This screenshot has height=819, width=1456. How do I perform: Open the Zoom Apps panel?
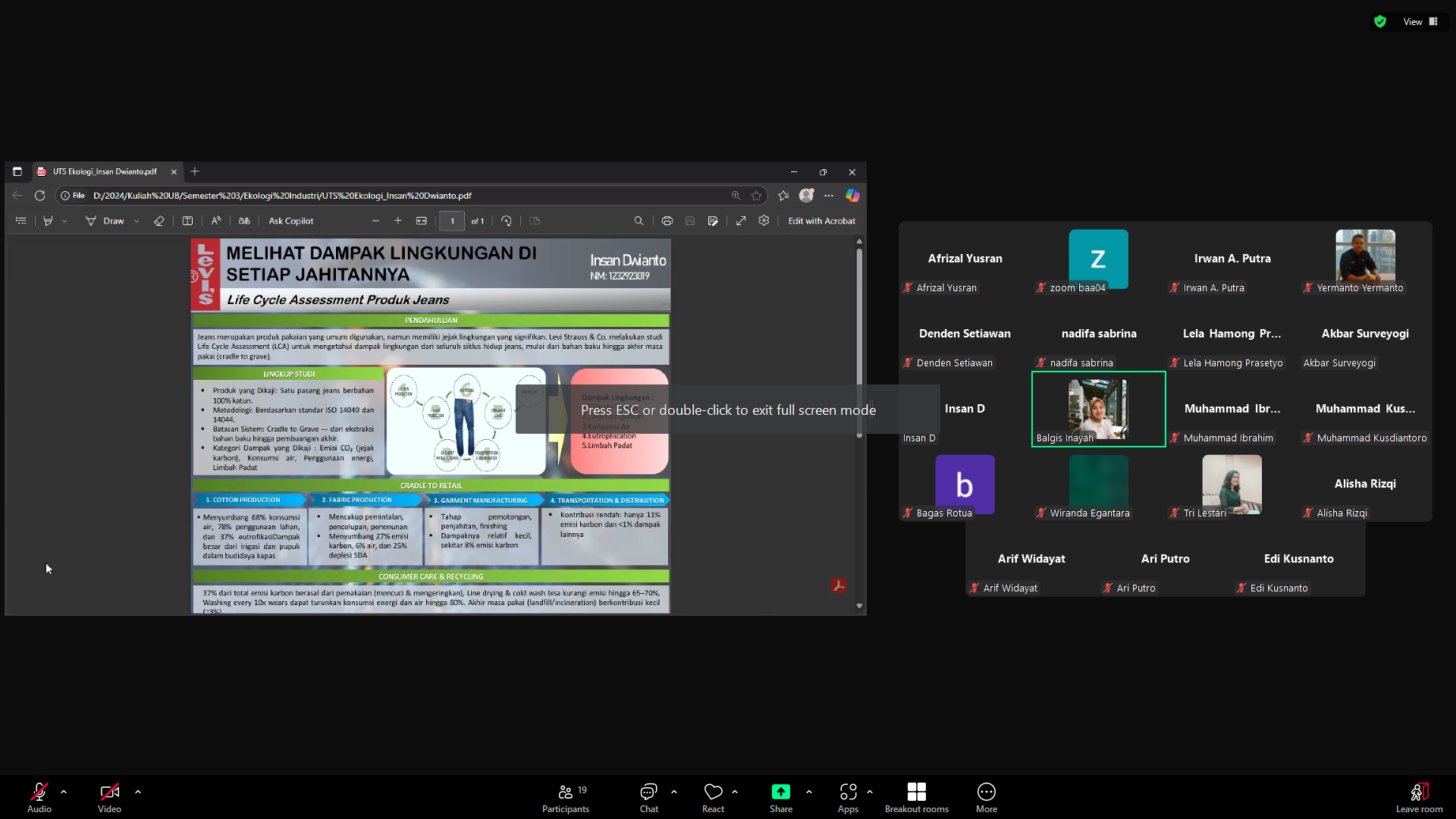[x=849, y=798]
